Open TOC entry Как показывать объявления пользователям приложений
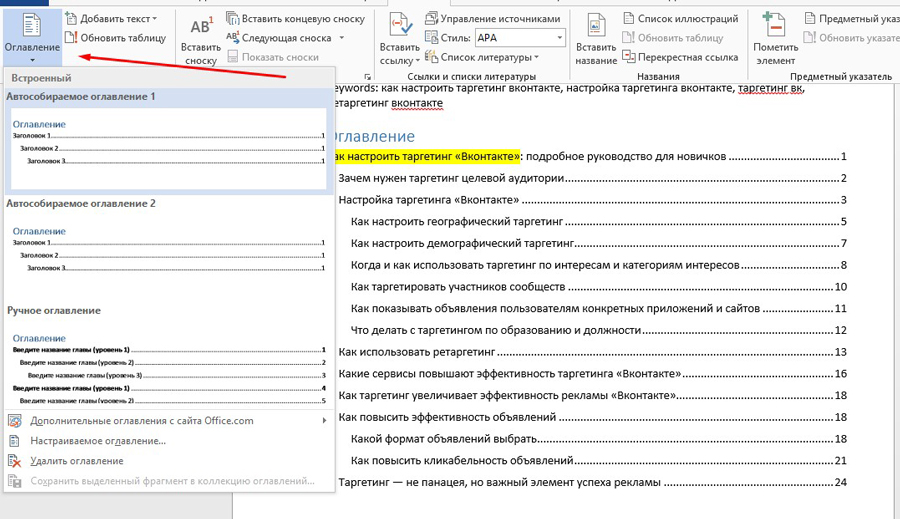The image size is (900, 519). click(599, 308)
